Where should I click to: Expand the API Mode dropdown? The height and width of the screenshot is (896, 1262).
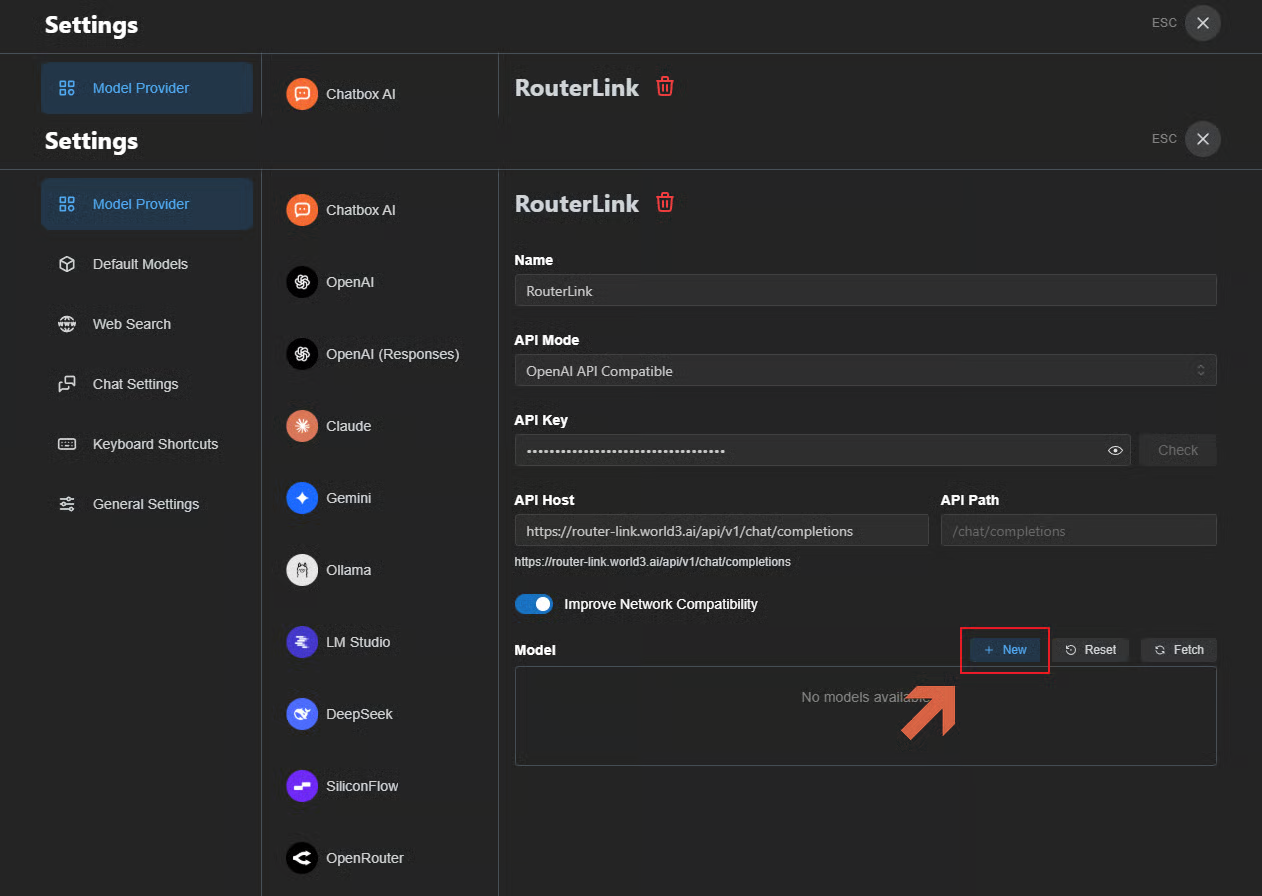(865, 371)
